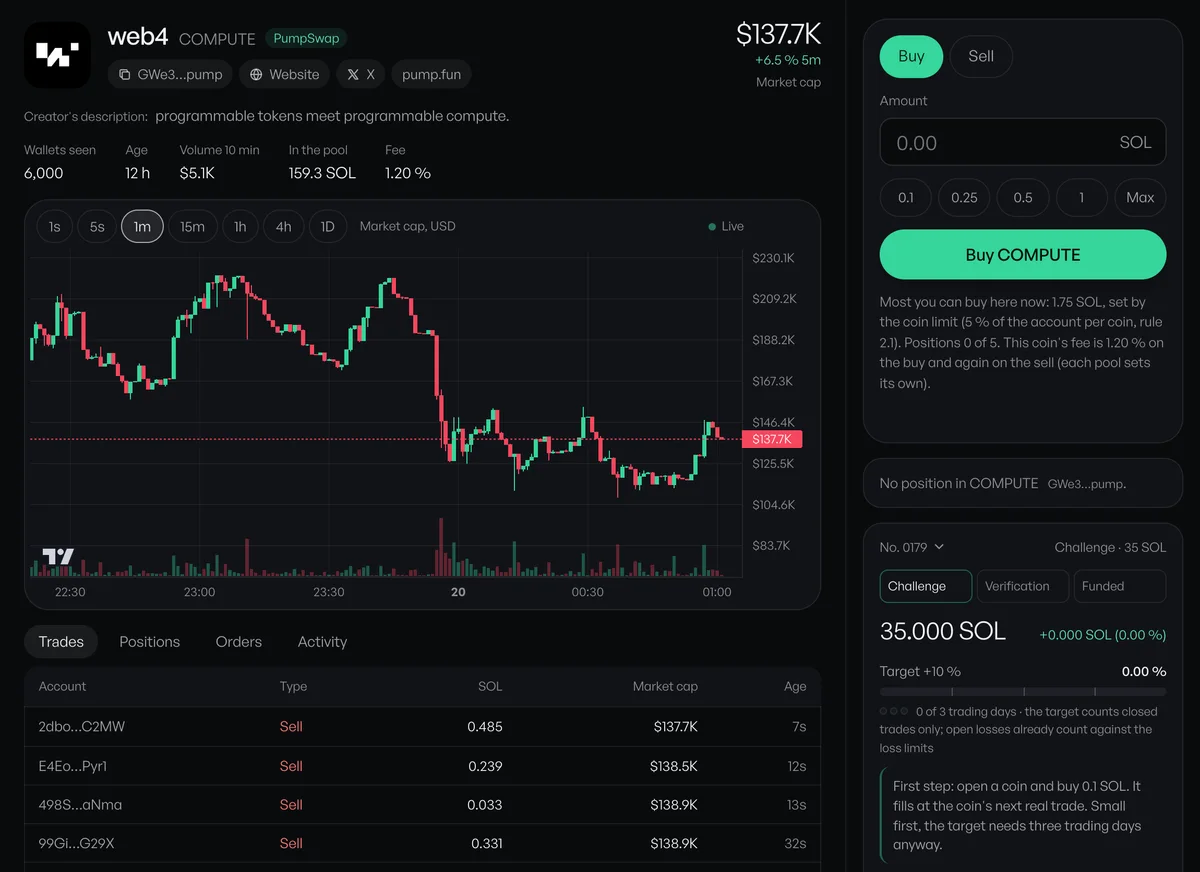Switch to Sell mode
Screen dimensions: 1200x872
(981, 57)
